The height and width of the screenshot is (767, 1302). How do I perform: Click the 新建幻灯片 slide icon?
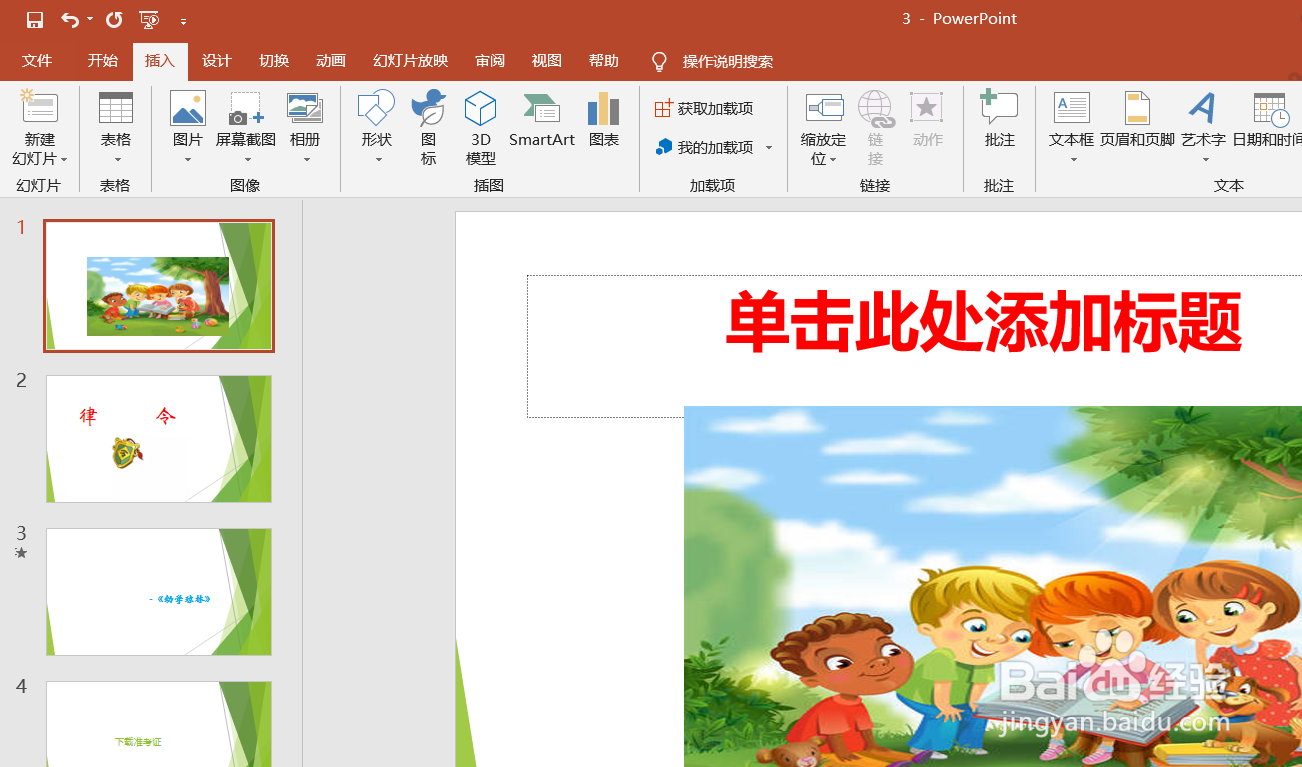point(39,107)
